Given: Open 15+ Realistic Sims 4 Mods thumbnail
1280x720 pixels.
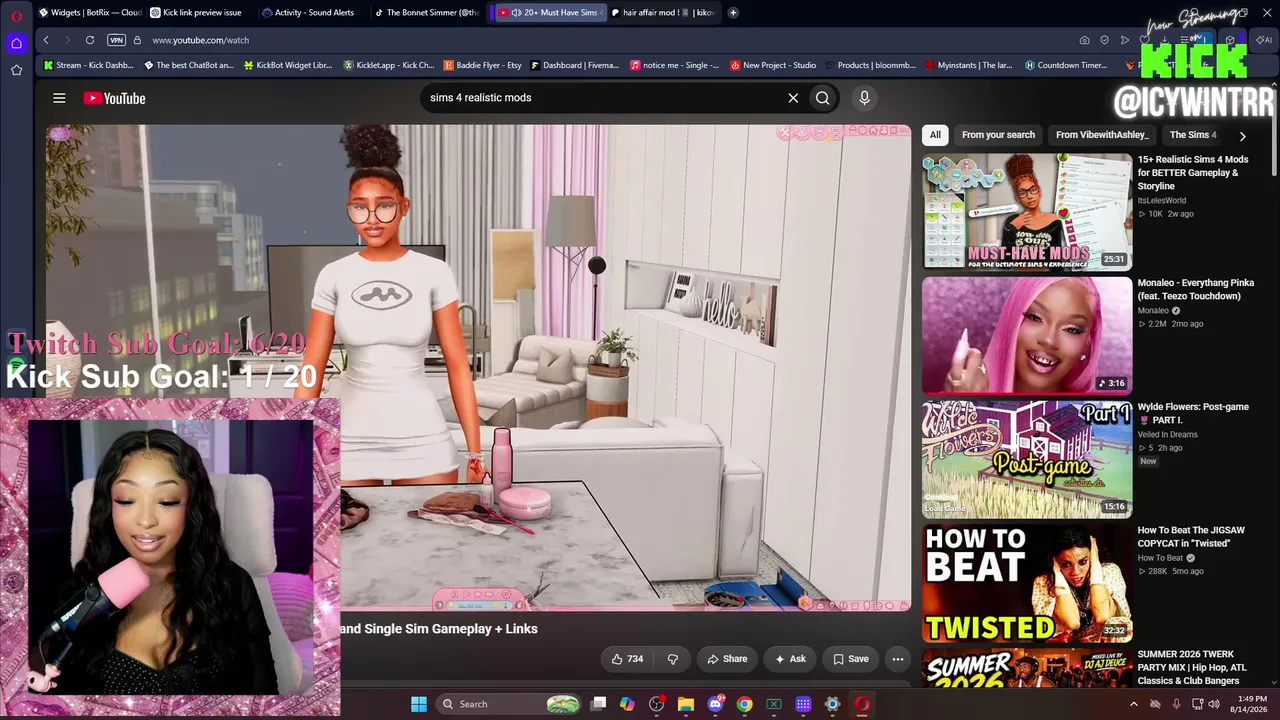Looking at the screenshot, I should pyautogui.click(x=1027, y=211).
